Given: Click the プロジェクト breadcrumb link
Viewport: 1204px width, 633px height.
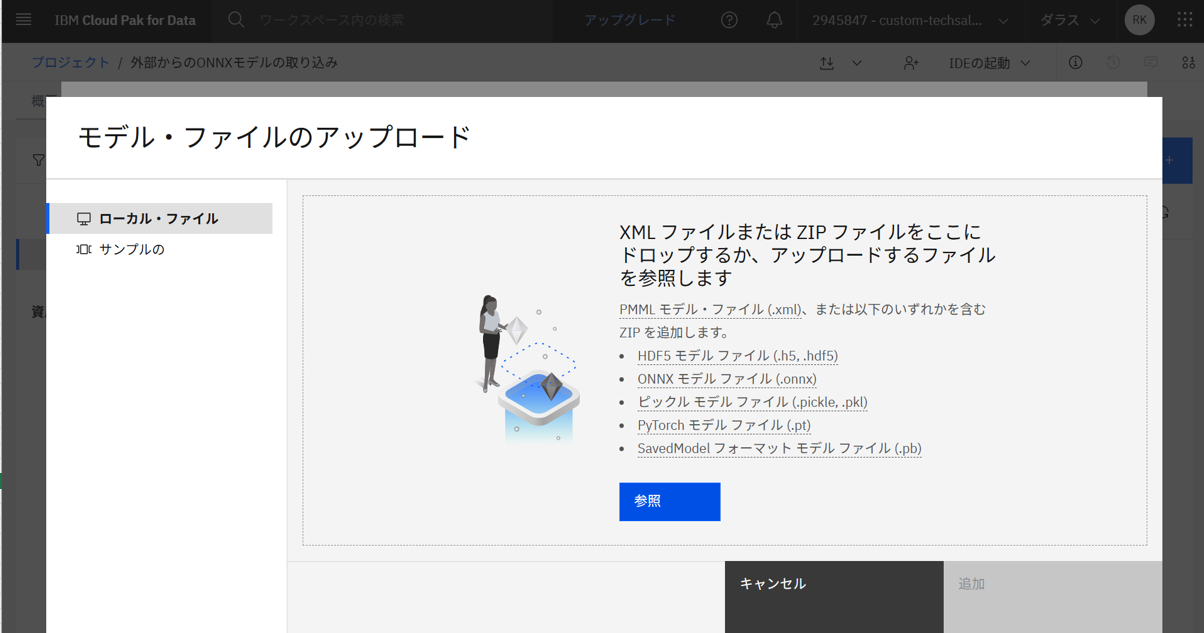Looking at the screenshot, I should (70, 62).
